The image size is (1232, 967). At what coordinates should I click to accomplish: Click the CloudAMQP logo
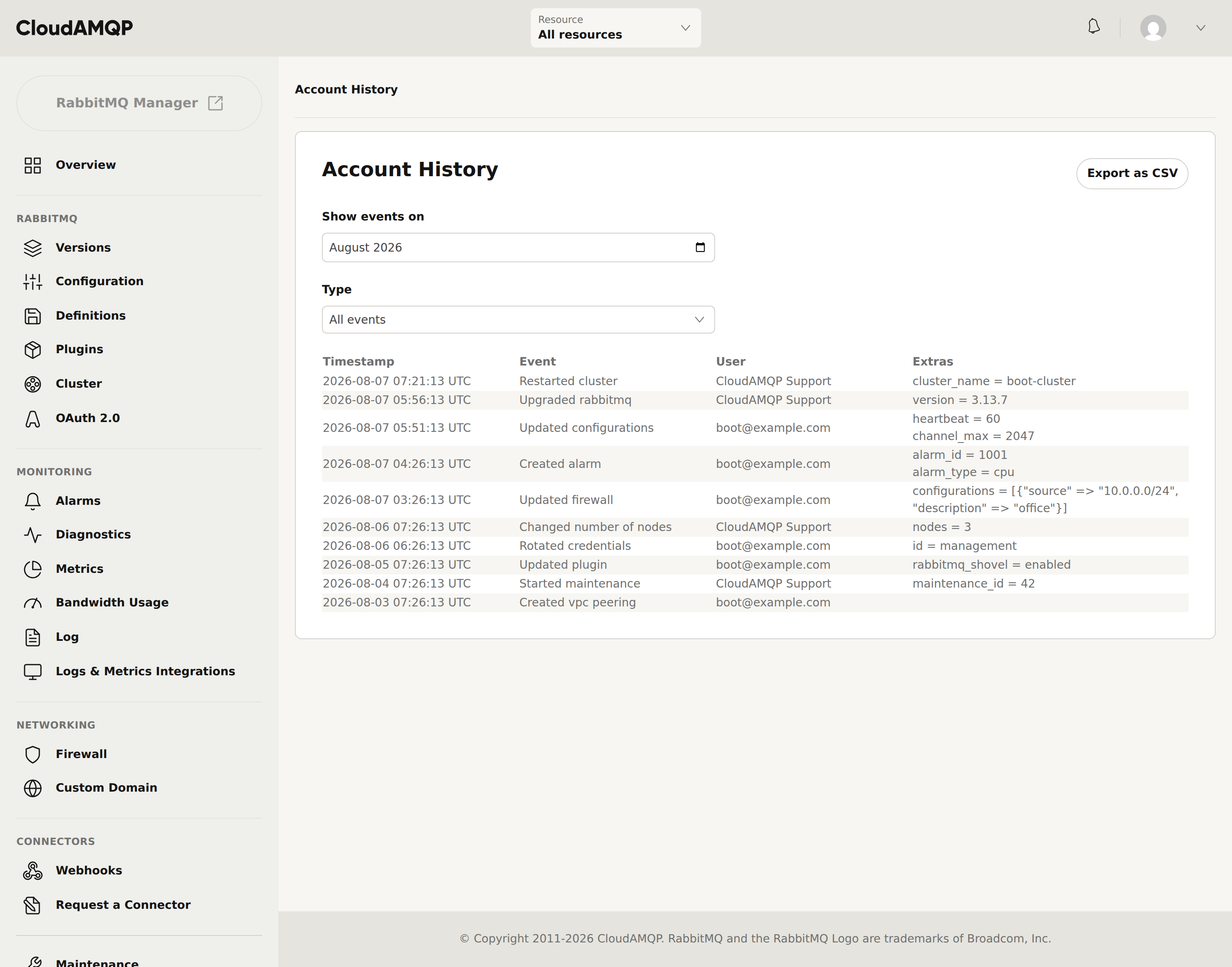click(74, 28)
